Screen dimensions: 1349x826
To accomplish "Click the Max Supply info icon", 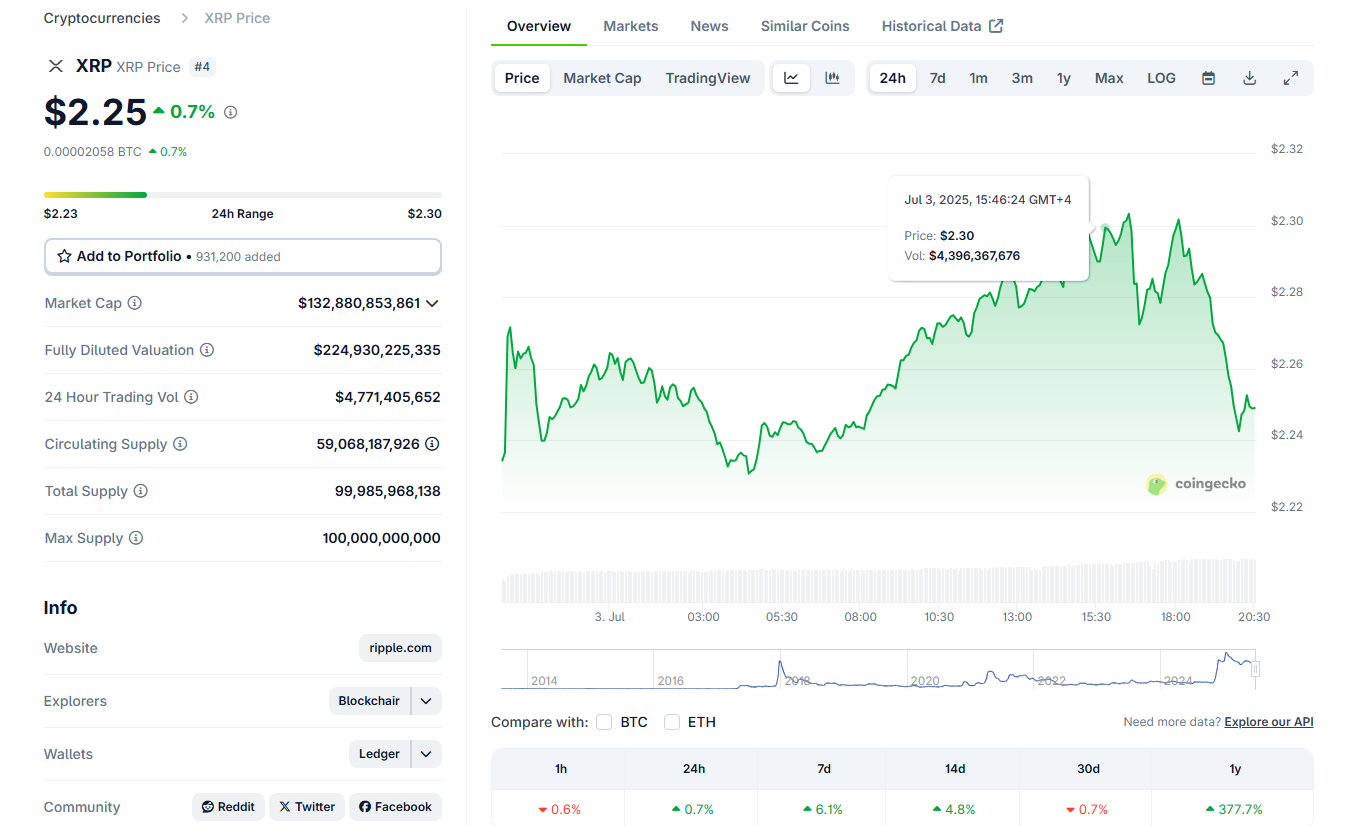I will point(136,538).
